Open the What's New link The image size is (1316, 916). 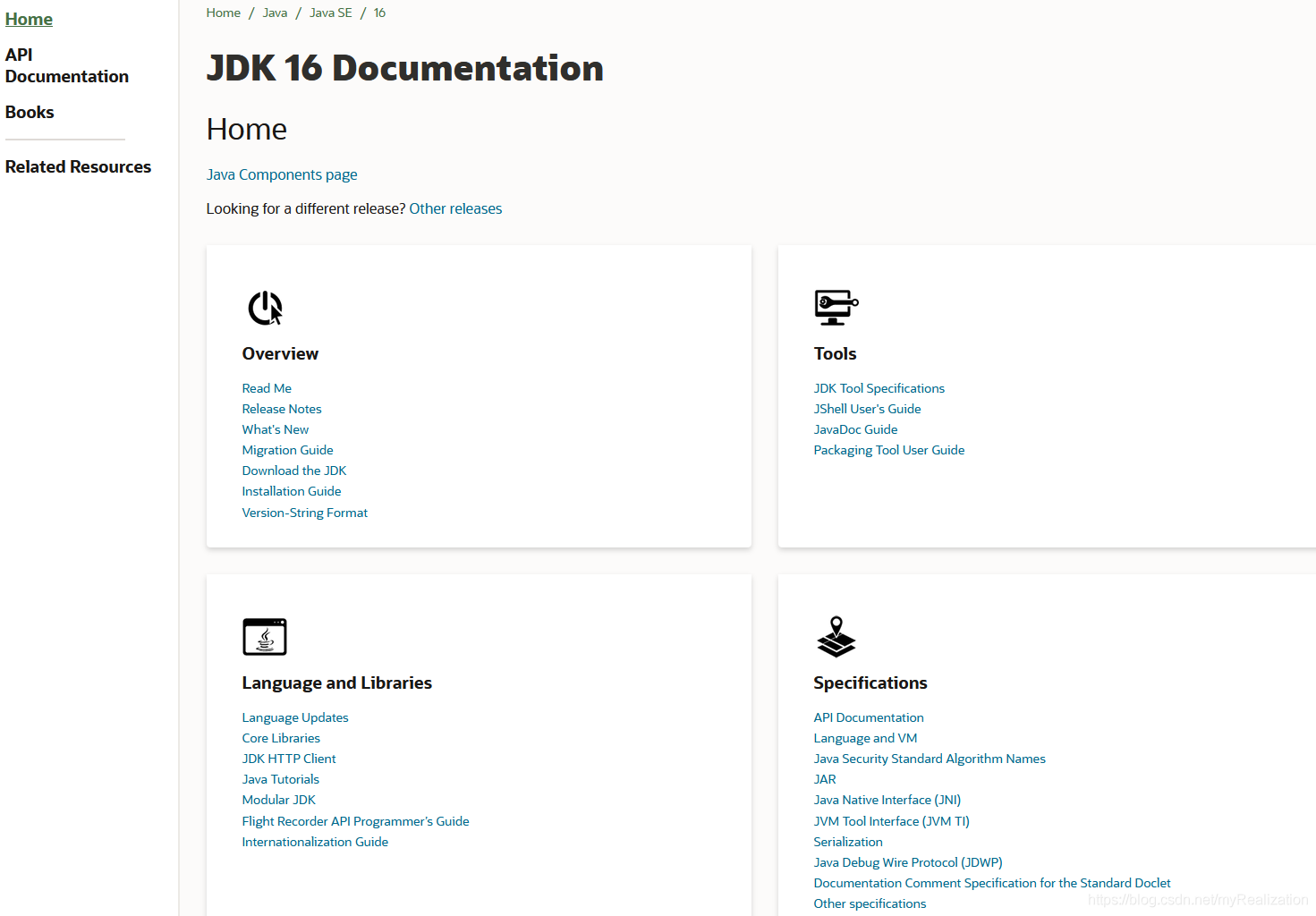click(x=276, y=429)
